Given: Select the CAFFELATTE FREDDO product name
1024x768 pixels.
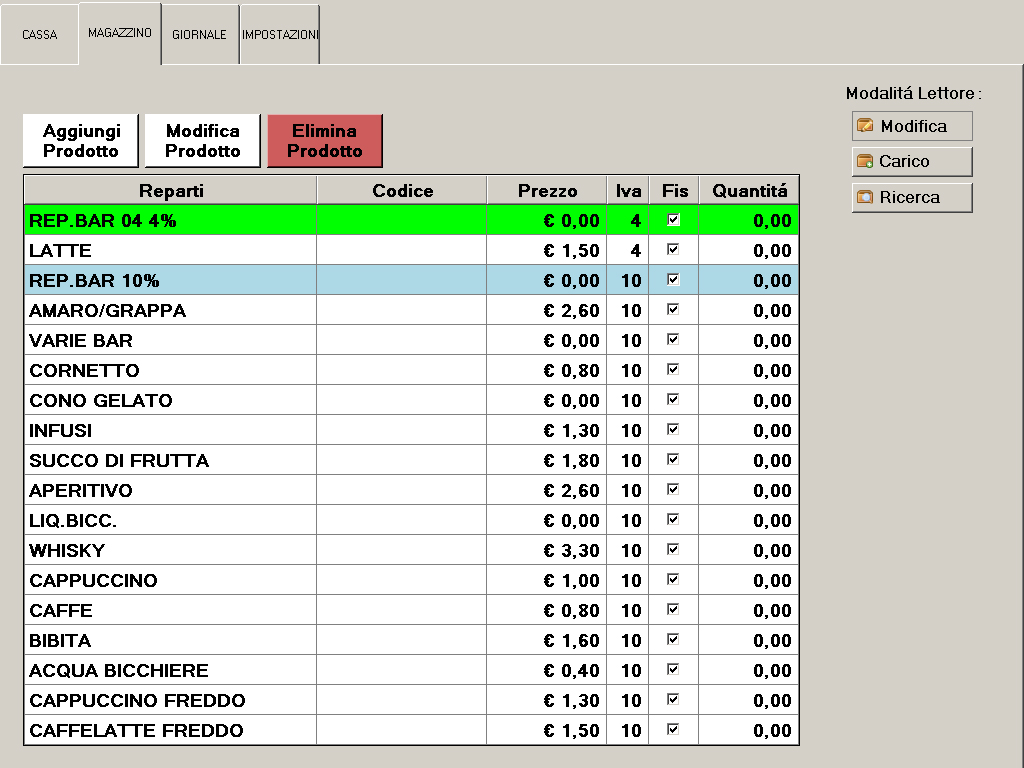Looking at the screenshot, I should (x=136, y=731).
